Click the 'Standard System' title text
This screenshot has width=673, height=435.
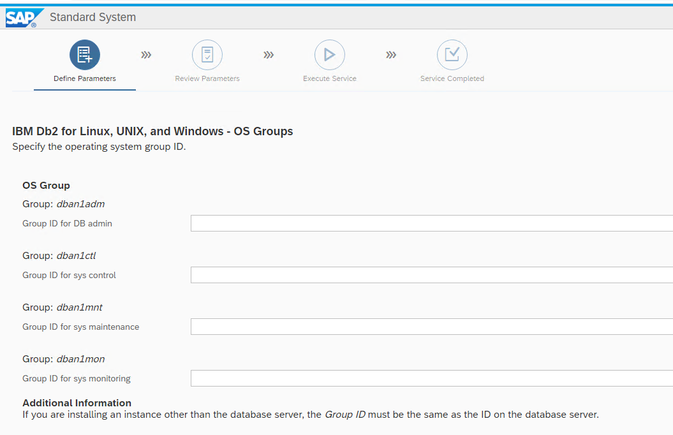(x=93, y=17)
